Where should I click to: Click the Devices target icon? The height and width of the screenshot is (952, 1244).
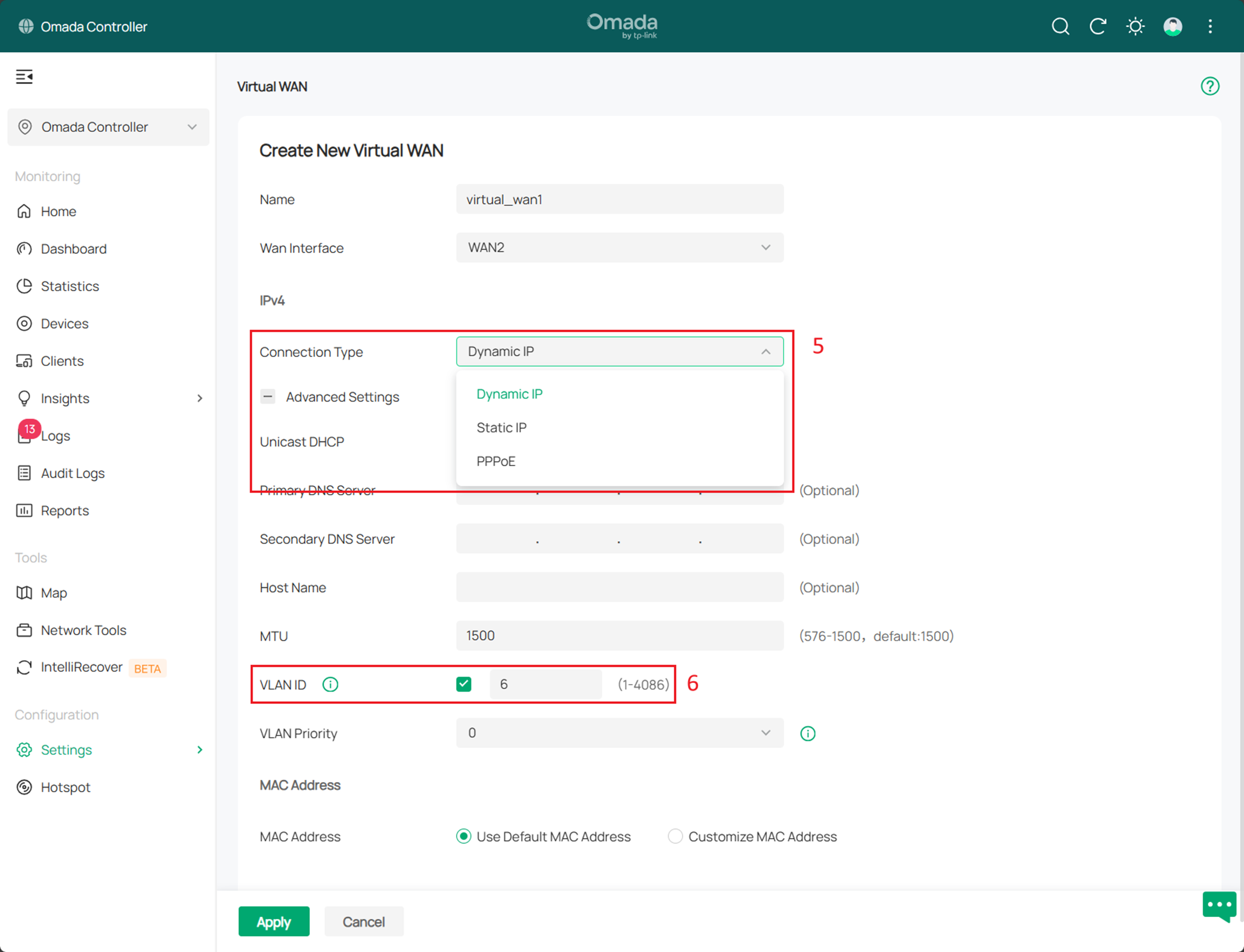(x=24, y=324)
